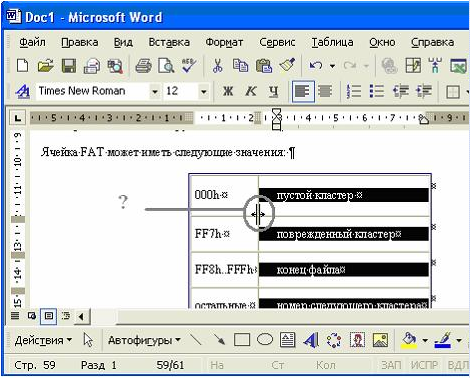Choose the Select Objects arrow tool

pos(88,340)
